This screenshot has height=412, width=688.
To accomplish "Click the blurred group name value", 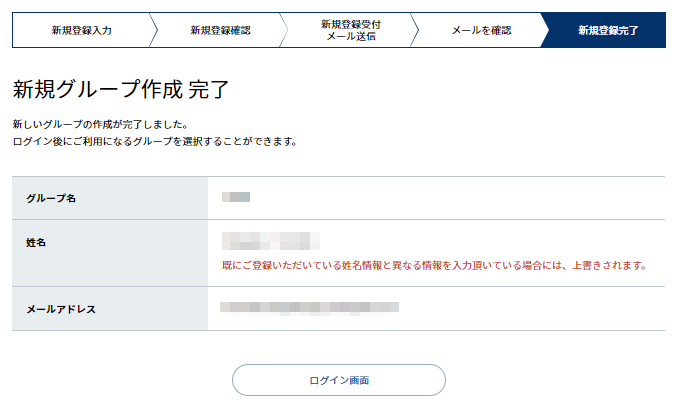I will (236, 197).
